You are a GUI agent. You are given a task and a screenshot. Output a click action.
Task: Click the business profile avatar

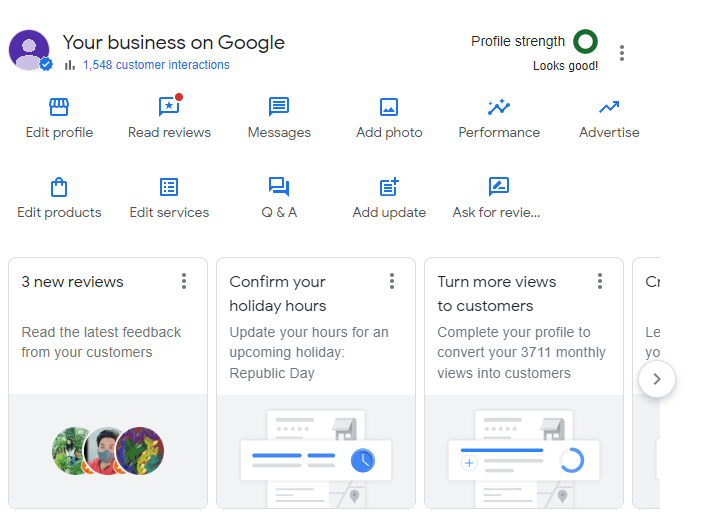(29, 50)
